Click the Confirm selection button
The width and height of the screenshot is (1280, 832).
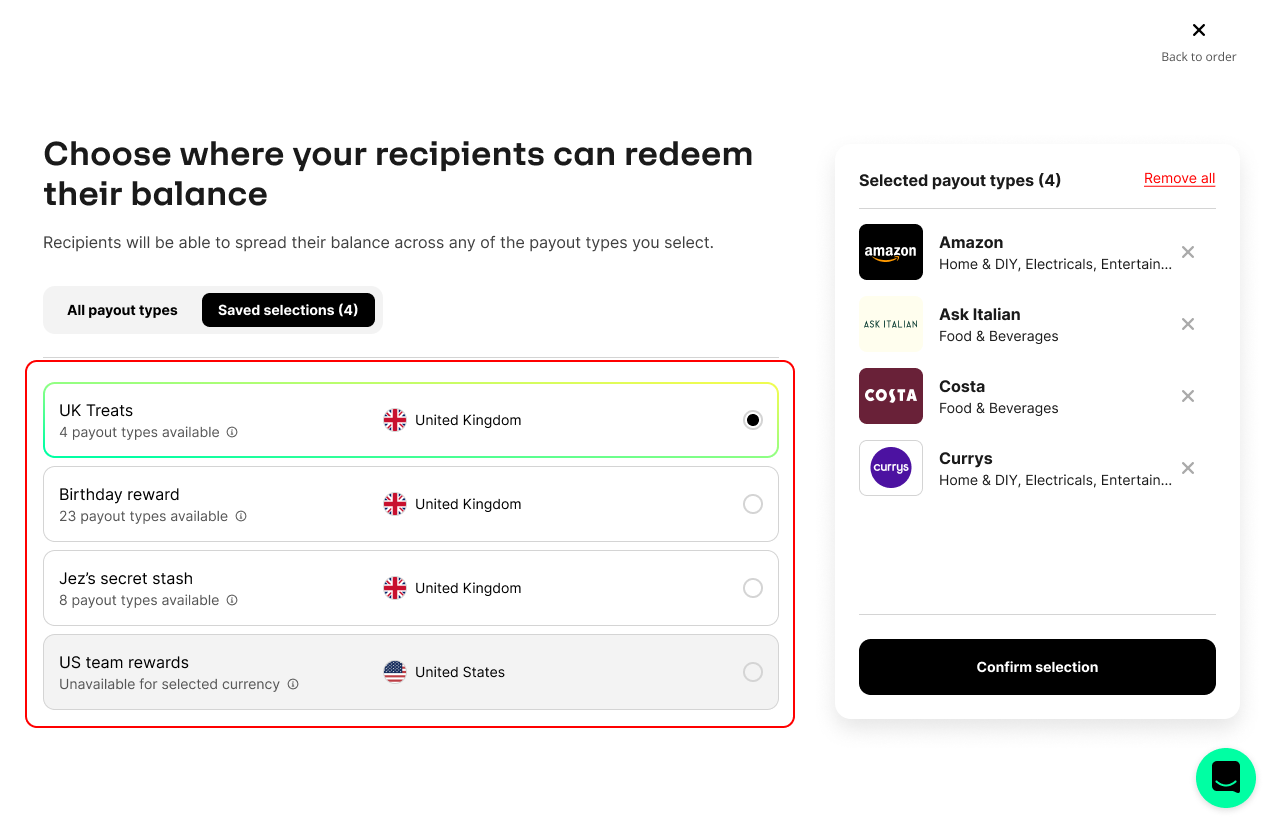(x=1037, y=667)
